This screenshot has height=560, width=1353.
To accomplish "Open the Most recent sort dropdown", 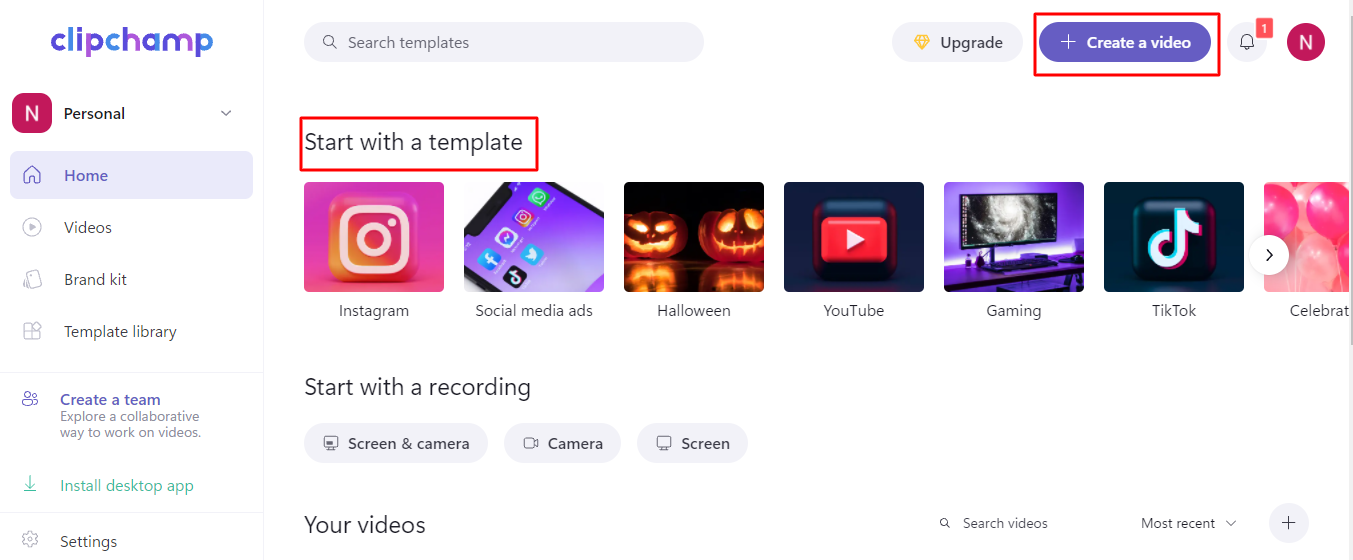I will click(1188, 523).
